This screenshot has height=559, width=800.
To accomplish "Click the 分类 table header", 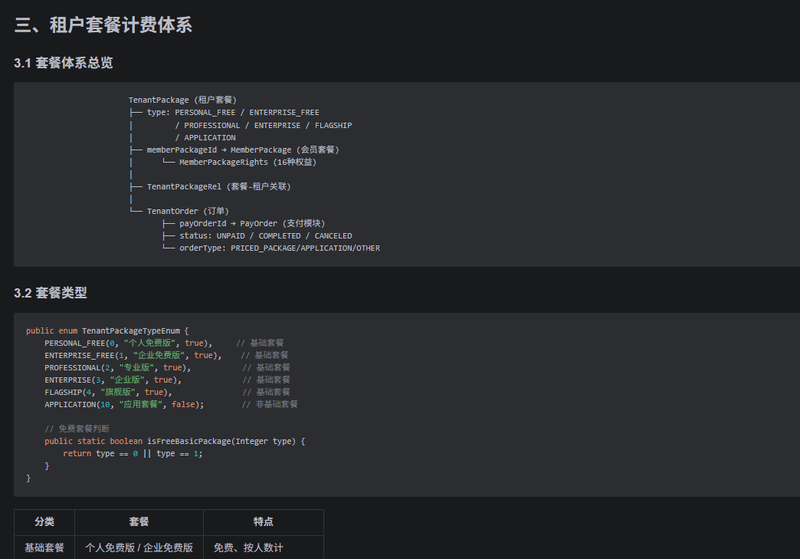I will click(44, 522).
